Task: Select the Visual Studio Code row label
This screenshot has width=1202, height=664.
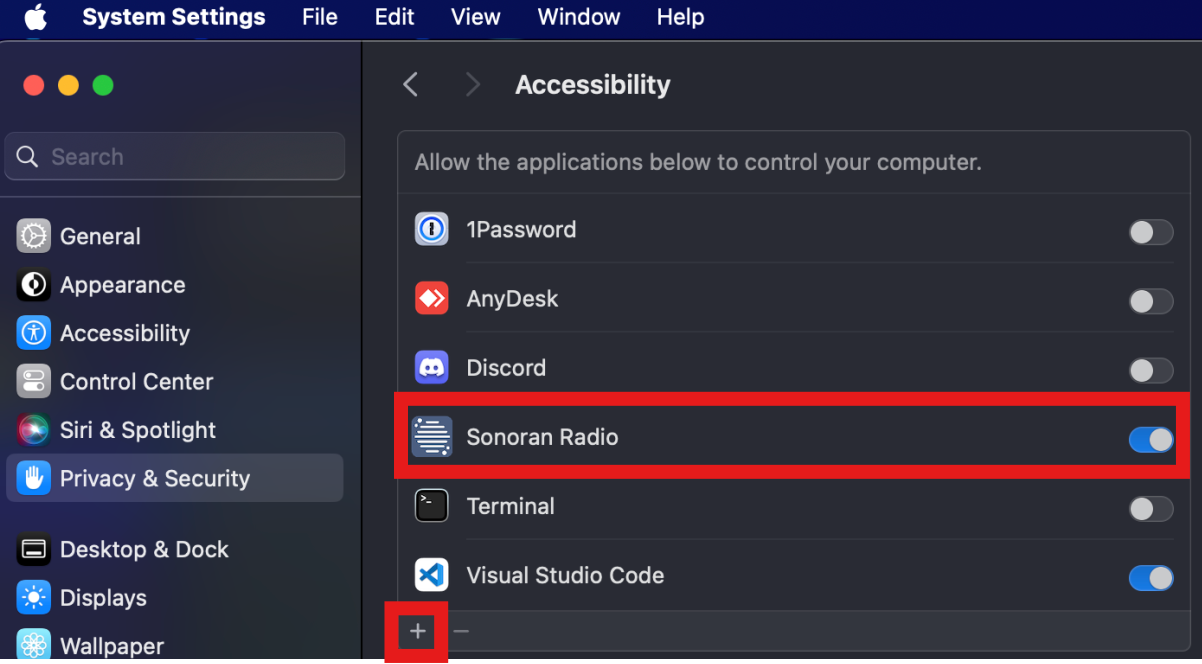Action: 565,575
